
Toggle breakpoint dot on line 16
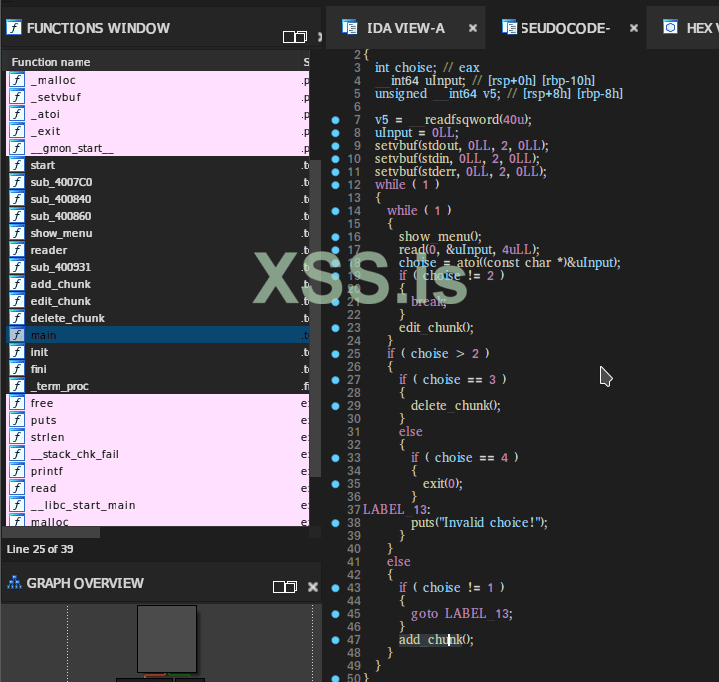click(335, 237)
